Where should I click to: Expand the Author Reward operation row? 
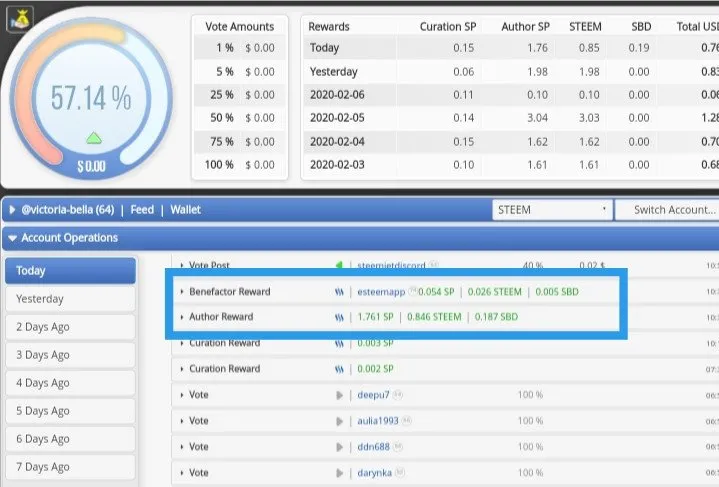(x=182, y=317)
